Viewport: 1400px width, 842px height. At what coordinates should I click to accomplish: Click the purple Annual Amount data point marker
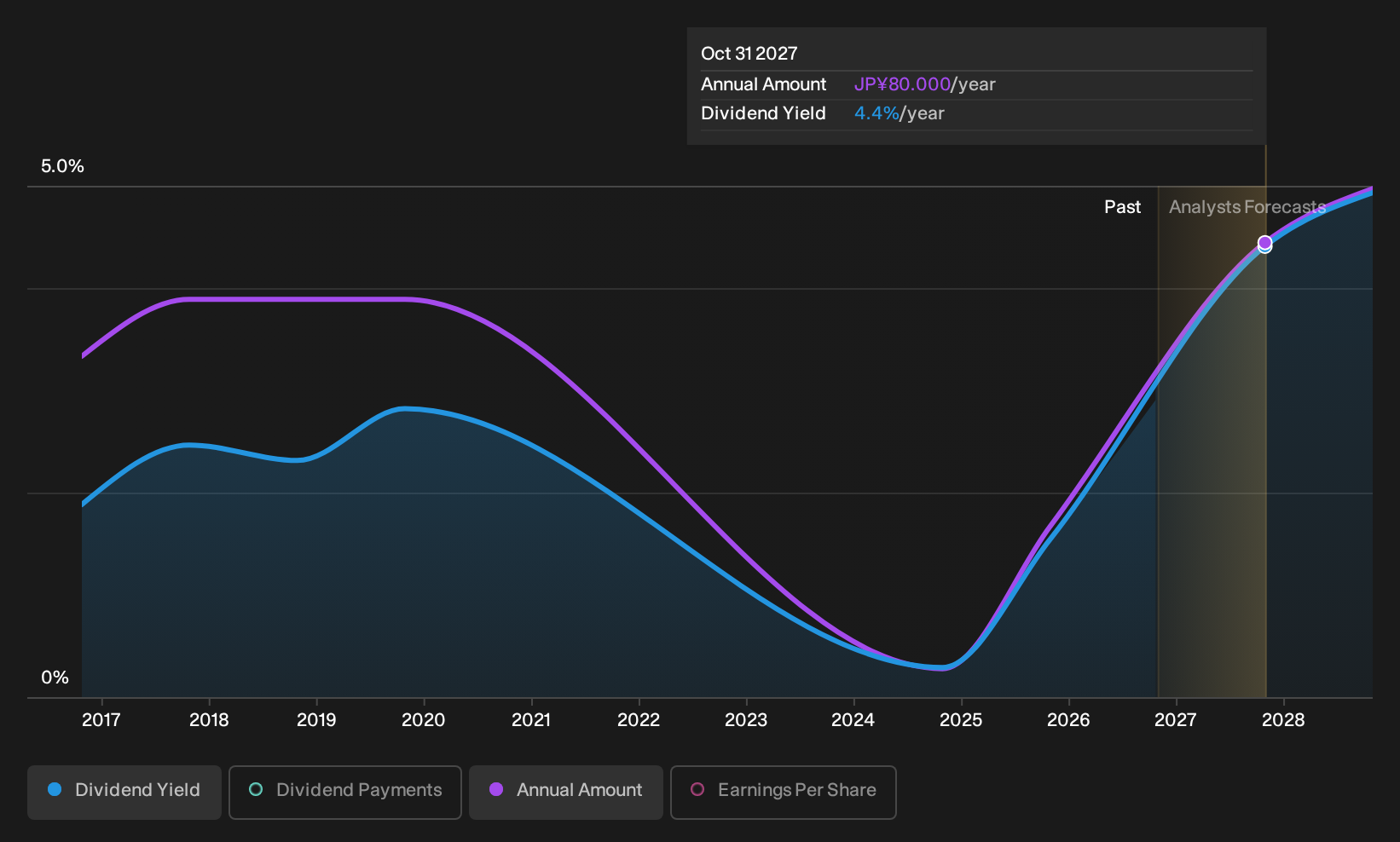(x=1264, y=243)
